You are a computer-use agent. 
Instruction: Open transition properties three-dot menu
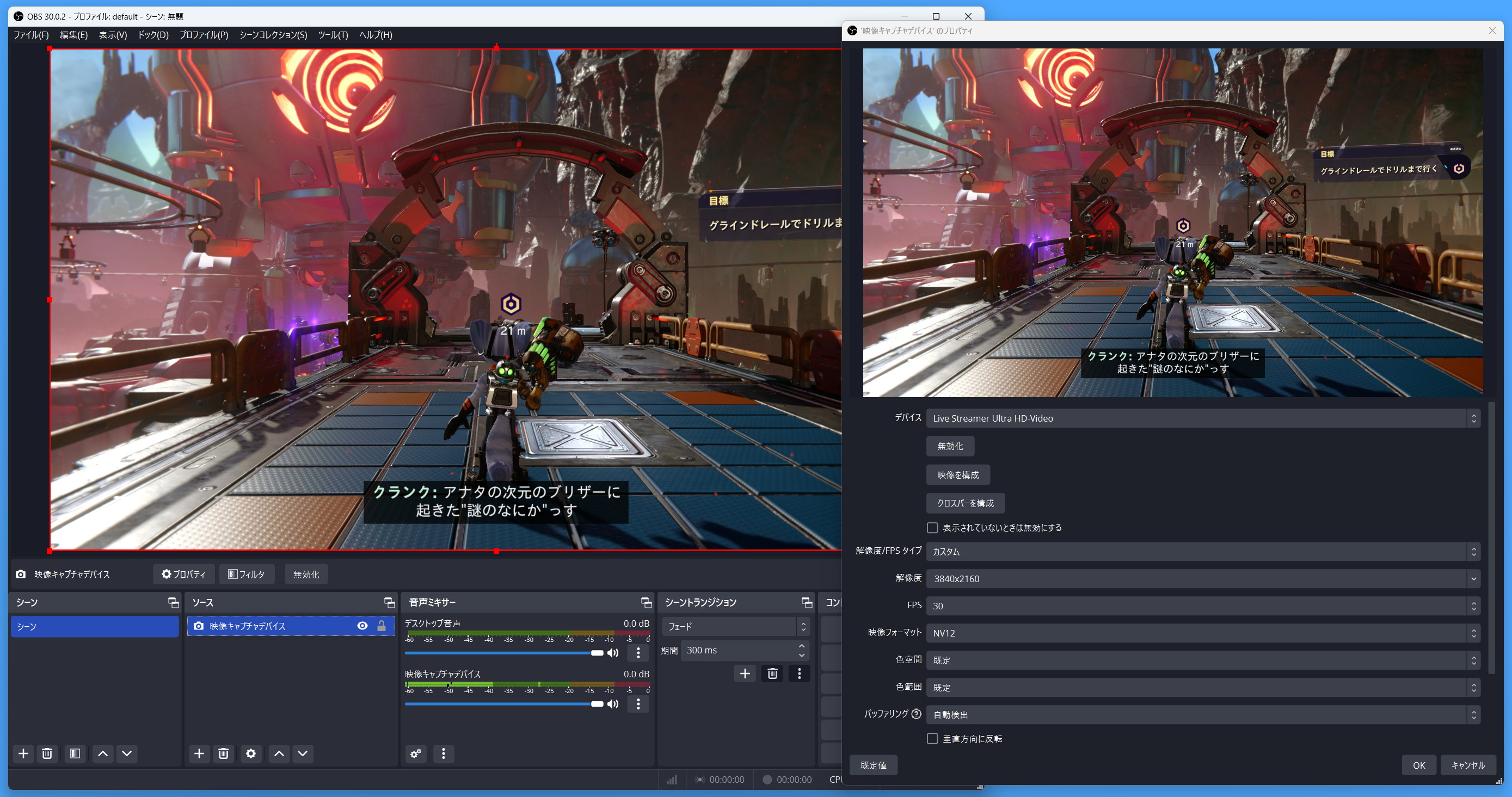tap(800, 674)
